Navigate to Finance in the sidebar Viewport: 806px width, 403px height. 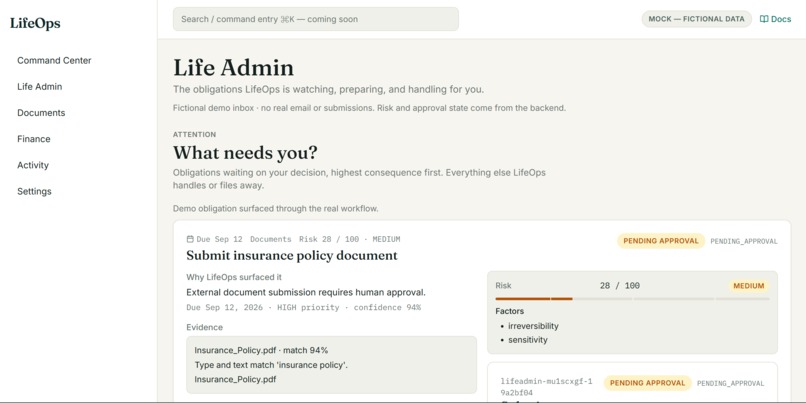(33, 139)
